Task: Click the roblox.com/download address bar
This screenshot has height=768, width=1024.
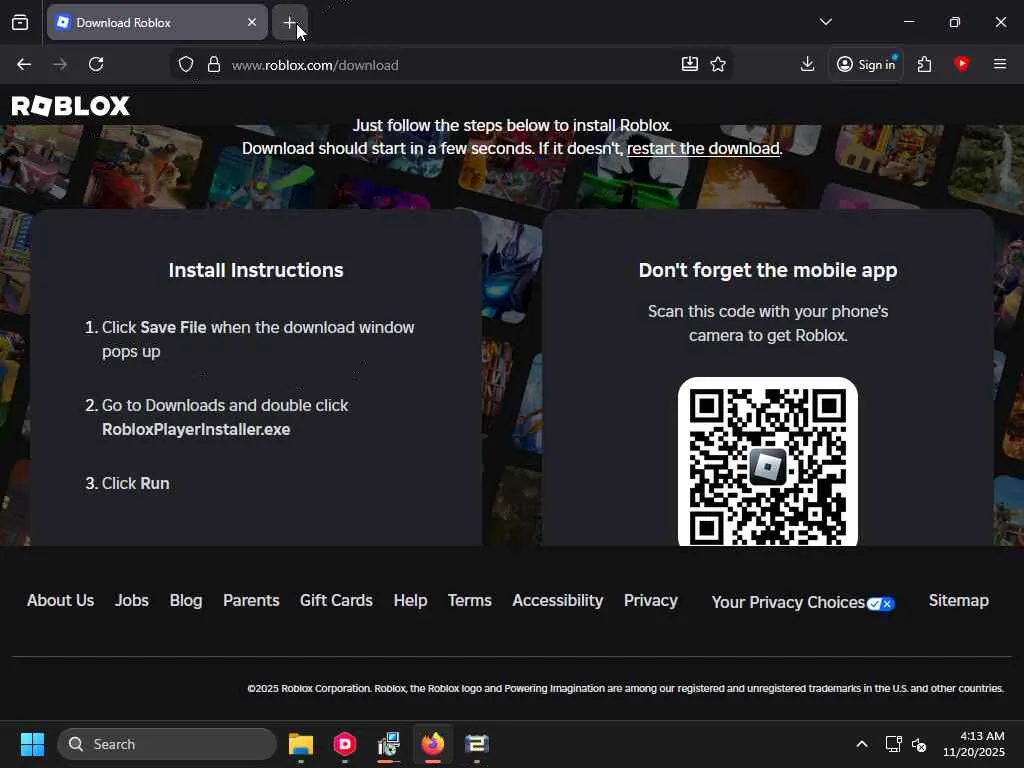Action: click(x=451, y=65)
